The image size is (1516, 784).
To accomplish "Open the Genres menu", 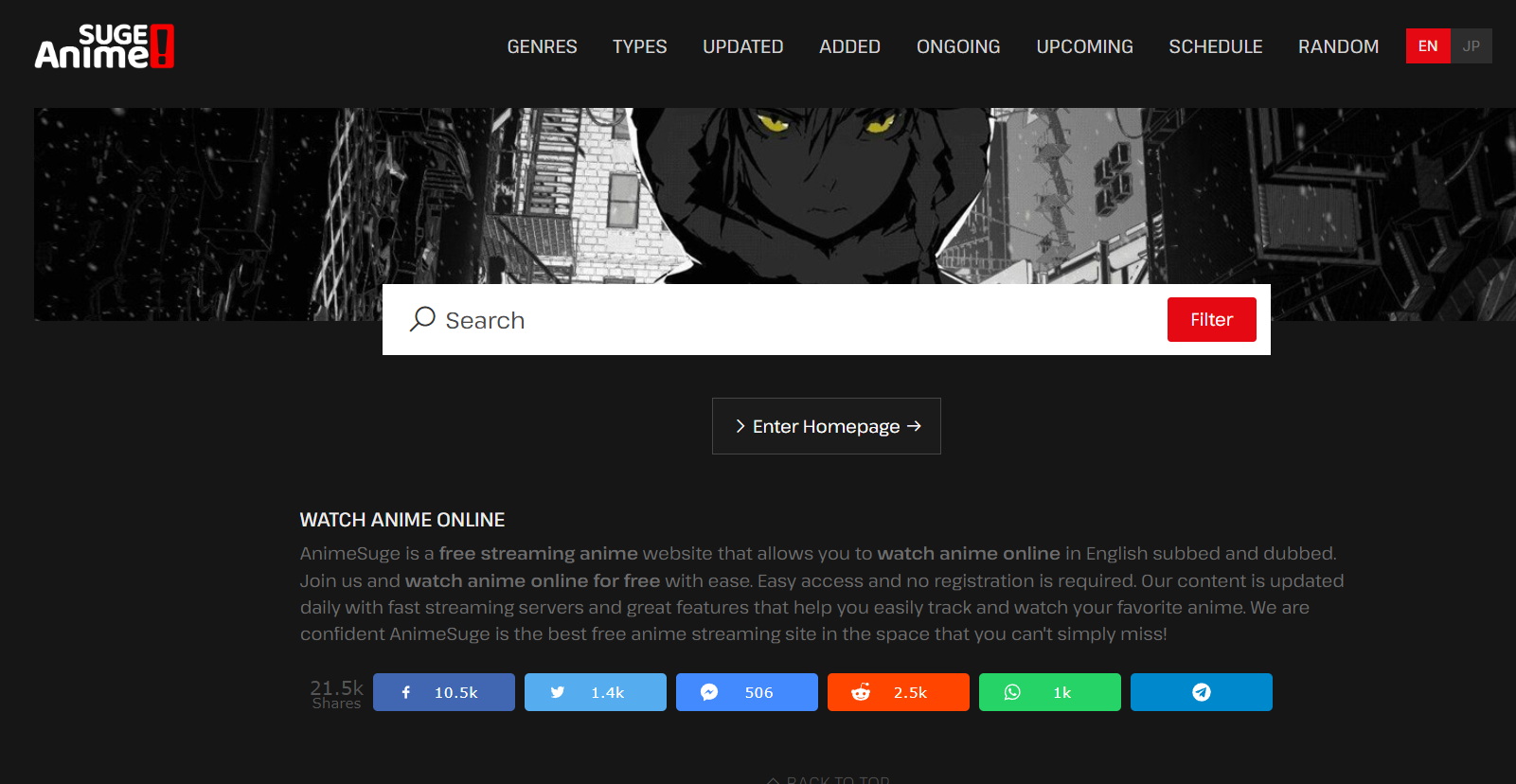I will (542, 46).
